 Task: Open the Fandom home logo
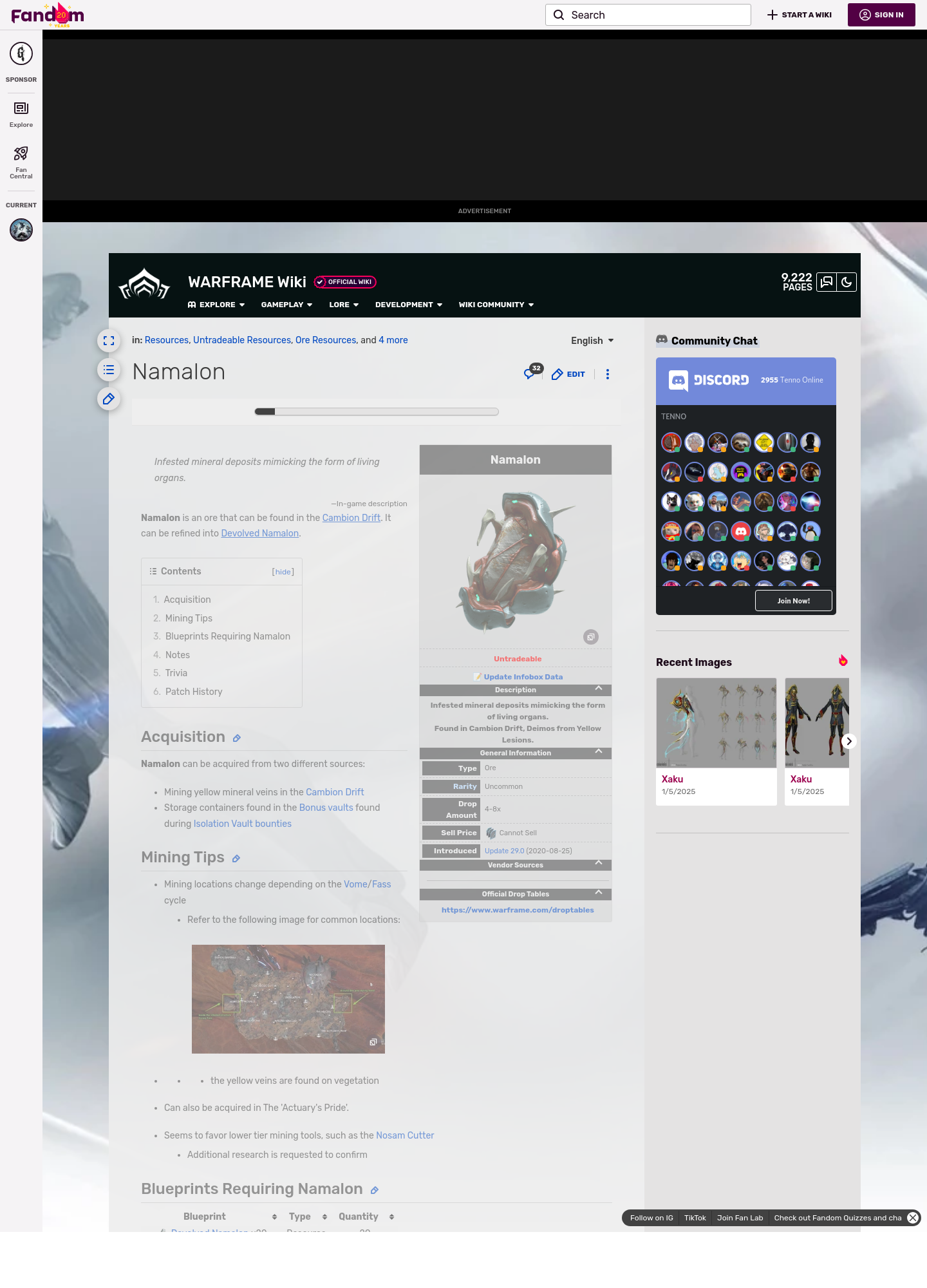tap(48, 15)
